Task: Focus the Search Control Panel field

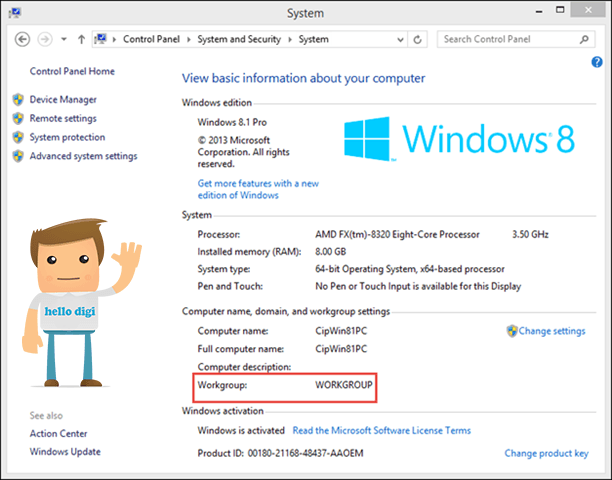Action: [x=516, y=39]
